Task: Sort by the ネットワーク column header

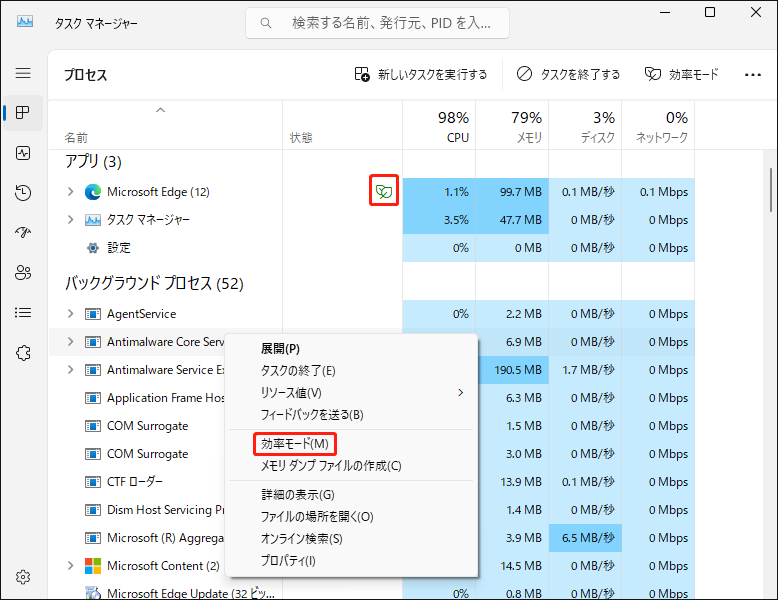Action: 658,126
